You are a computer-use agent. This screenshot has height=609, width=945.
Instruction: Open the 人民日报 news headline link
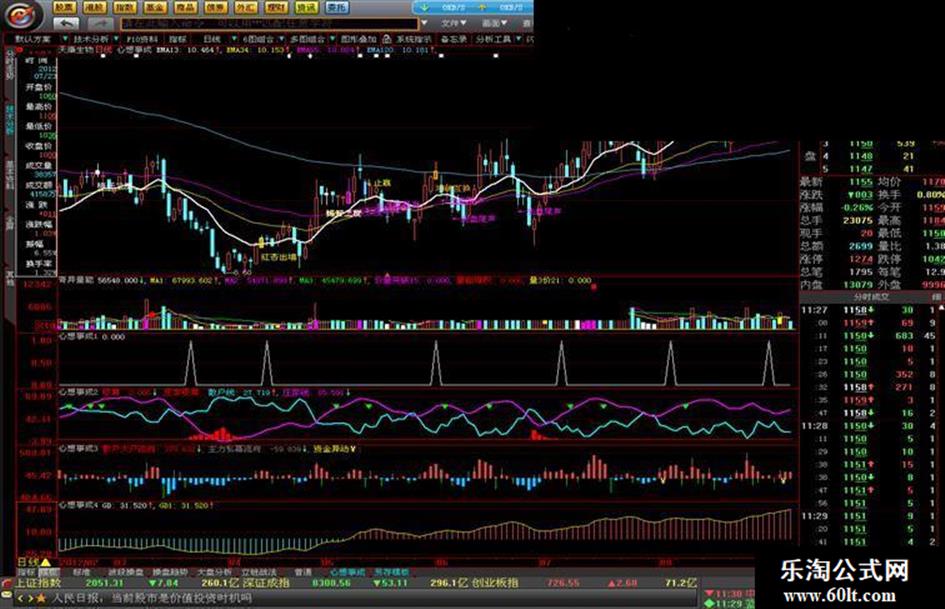pos(151,598)
